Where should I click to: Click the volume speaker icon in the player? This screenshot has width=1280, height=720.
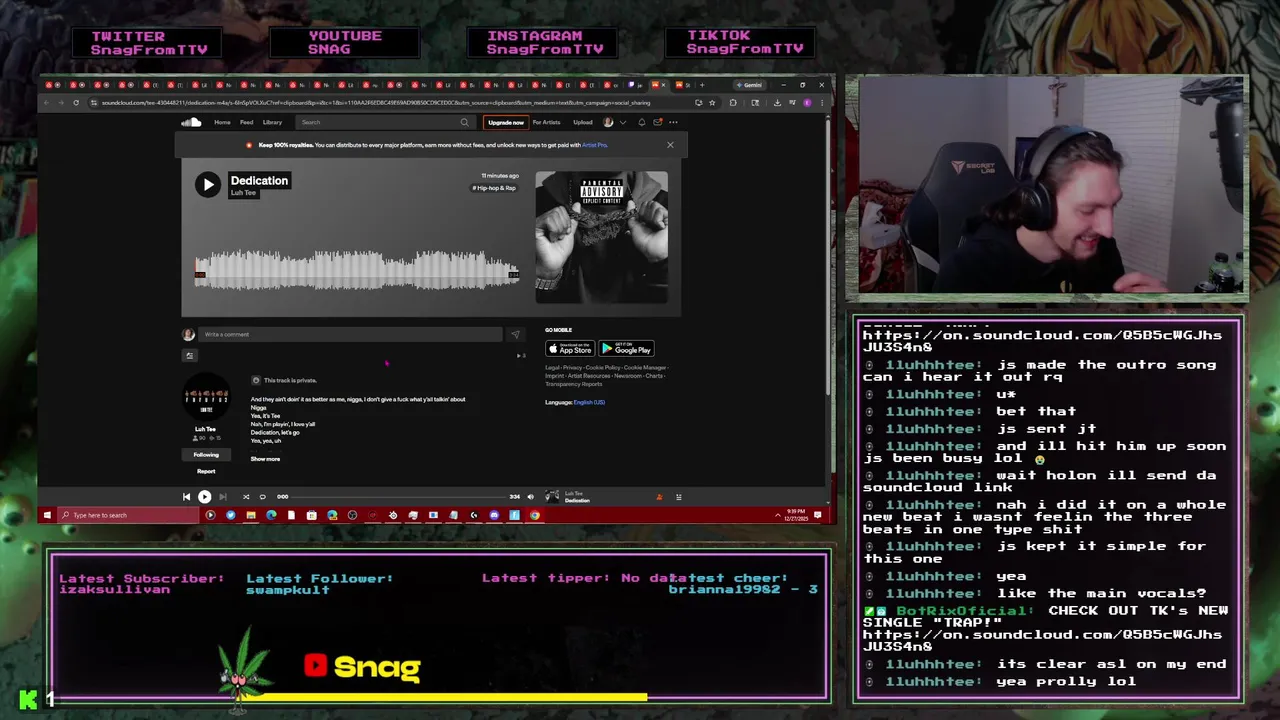[x=531, y=496]
